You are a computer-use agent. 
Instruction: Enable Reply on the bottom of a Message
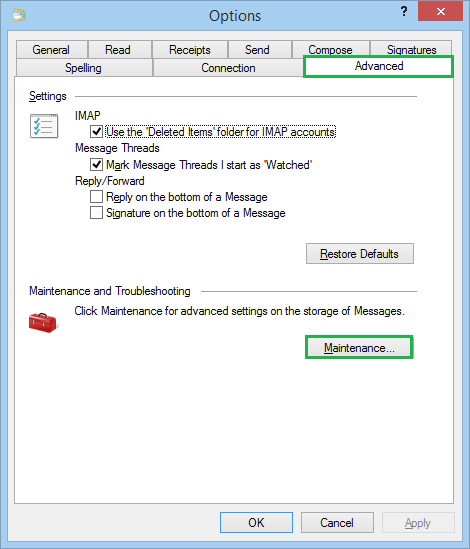(x=96, y=197)
